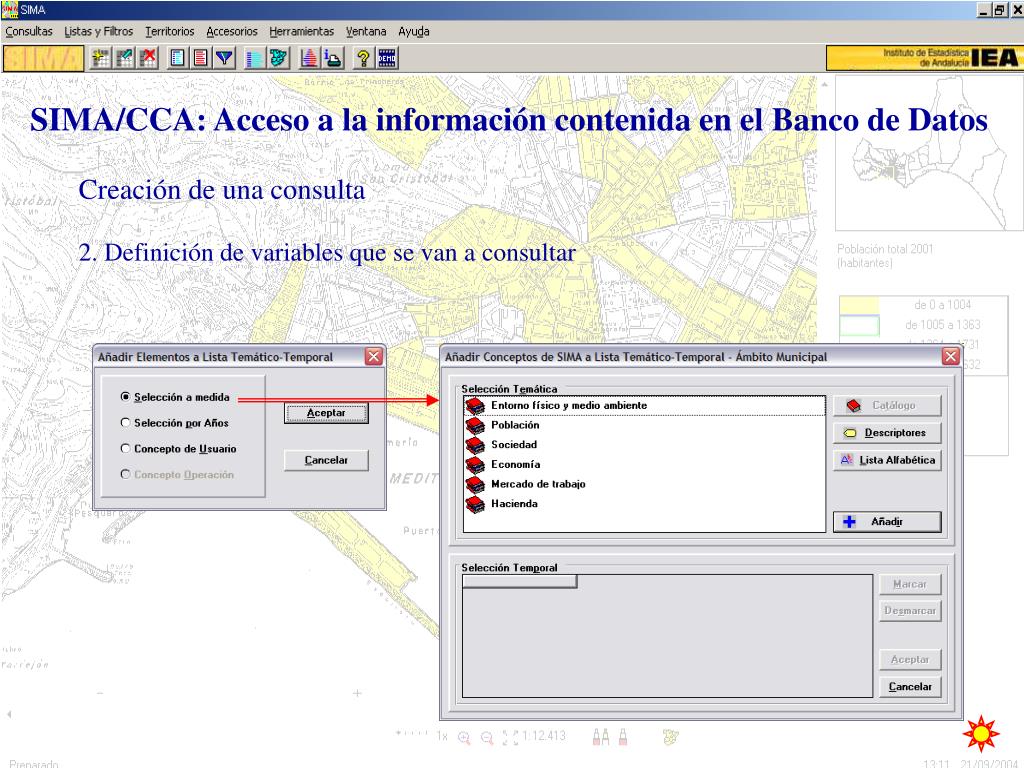Click the Instituto de Estadística IEA logo

click(x=924, y=58)
